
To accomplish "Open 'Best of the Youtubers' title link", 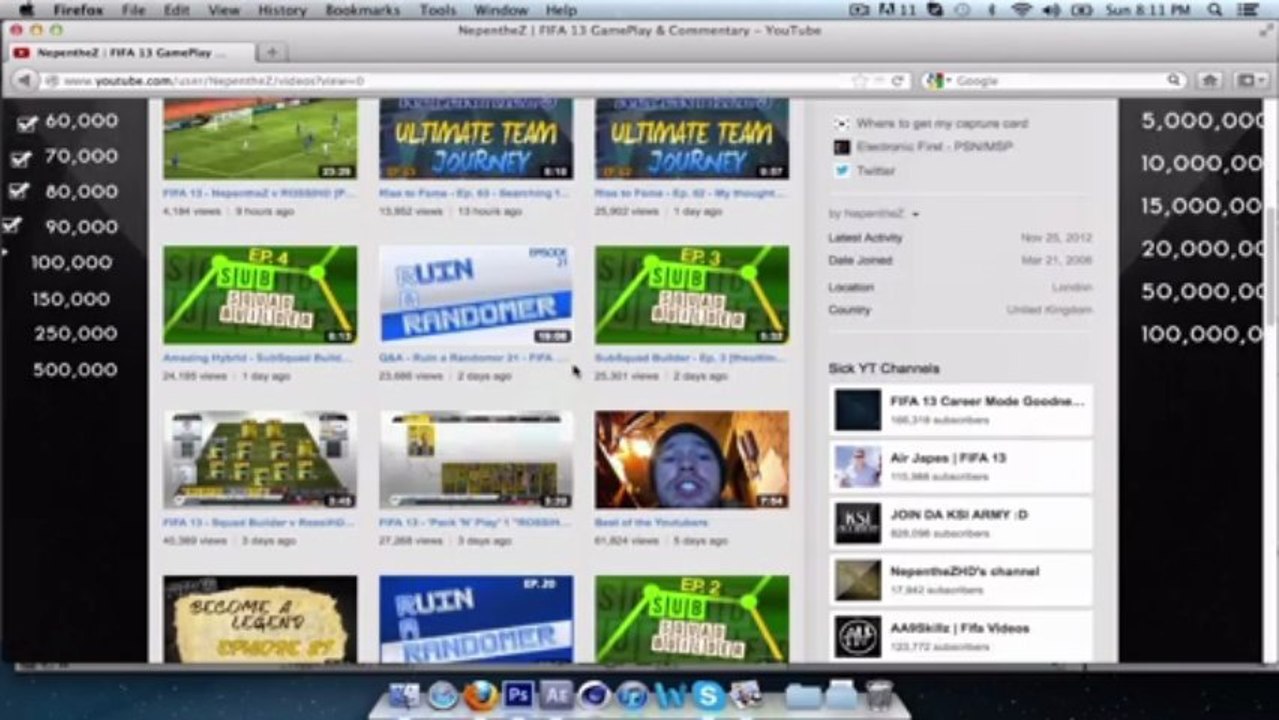I will (651, 522).
